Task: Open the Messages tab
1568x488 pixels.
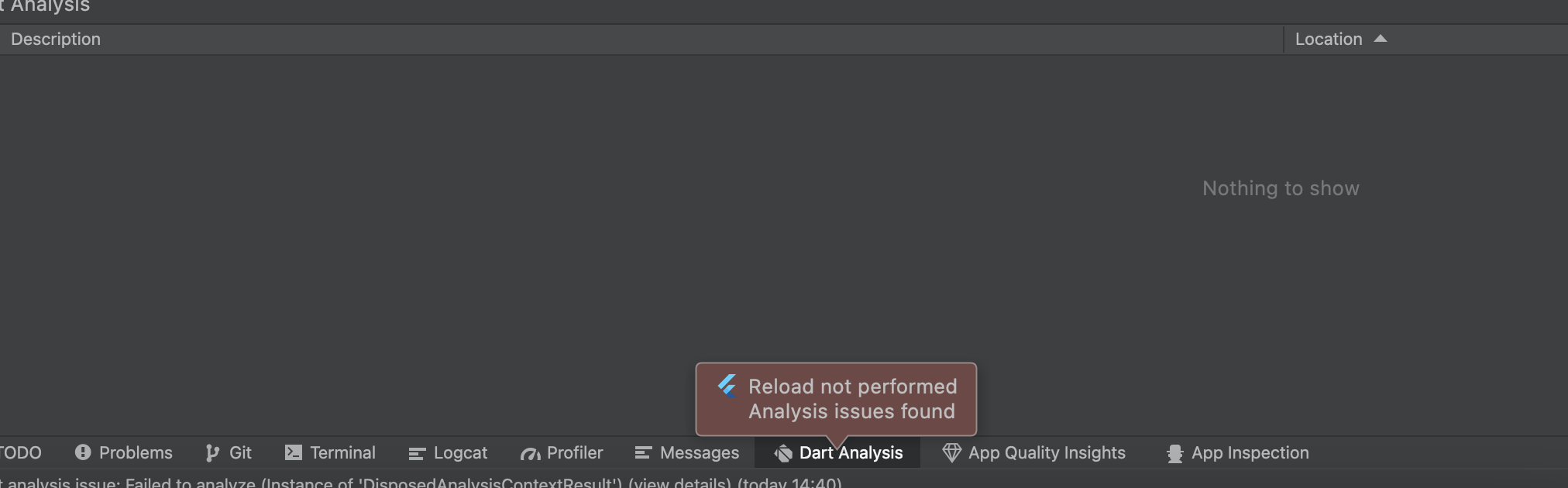Action: click(x=699, y=452)
